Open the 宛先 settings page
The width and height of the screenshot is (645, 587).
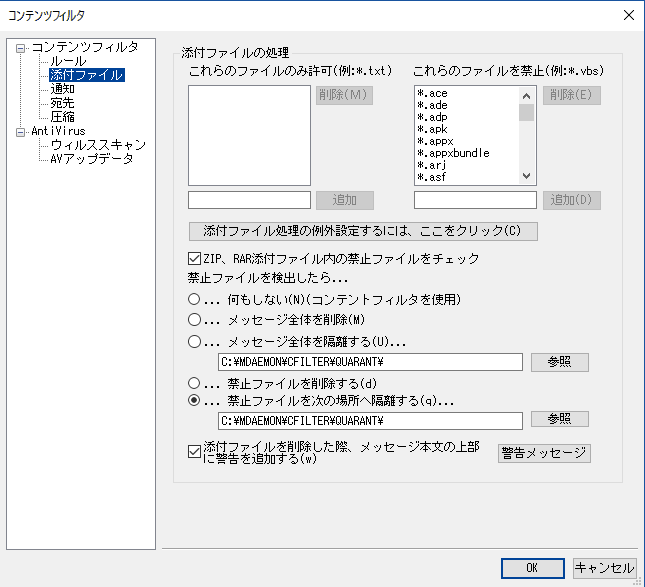pyautogui.click(x=62, y=103)
